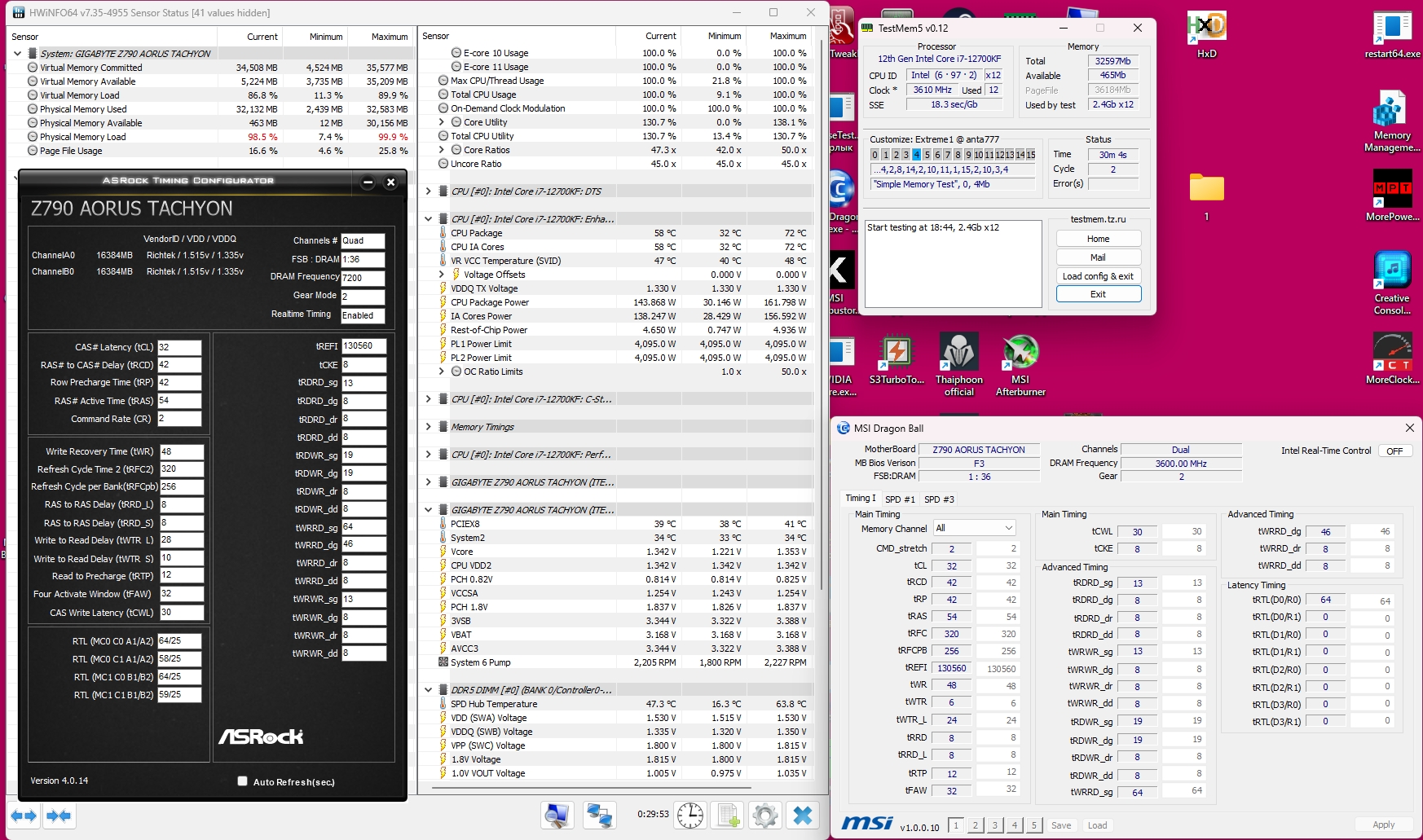Open Creative Console desktop shortcut
The image size is (1423, 840).
tap(1392, 284)
